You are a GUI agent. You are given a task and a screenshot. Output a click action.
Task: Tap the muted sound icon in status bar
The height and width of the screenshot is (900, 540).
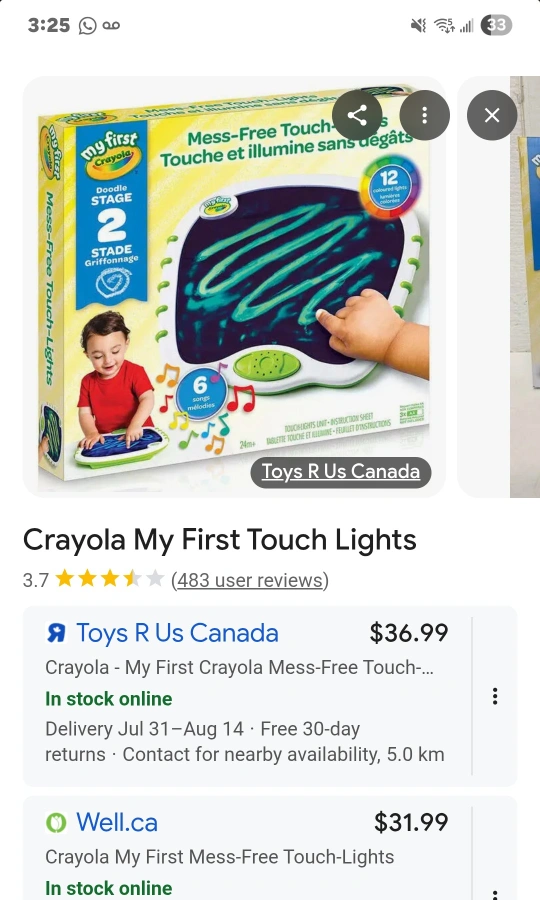[419, 25]
